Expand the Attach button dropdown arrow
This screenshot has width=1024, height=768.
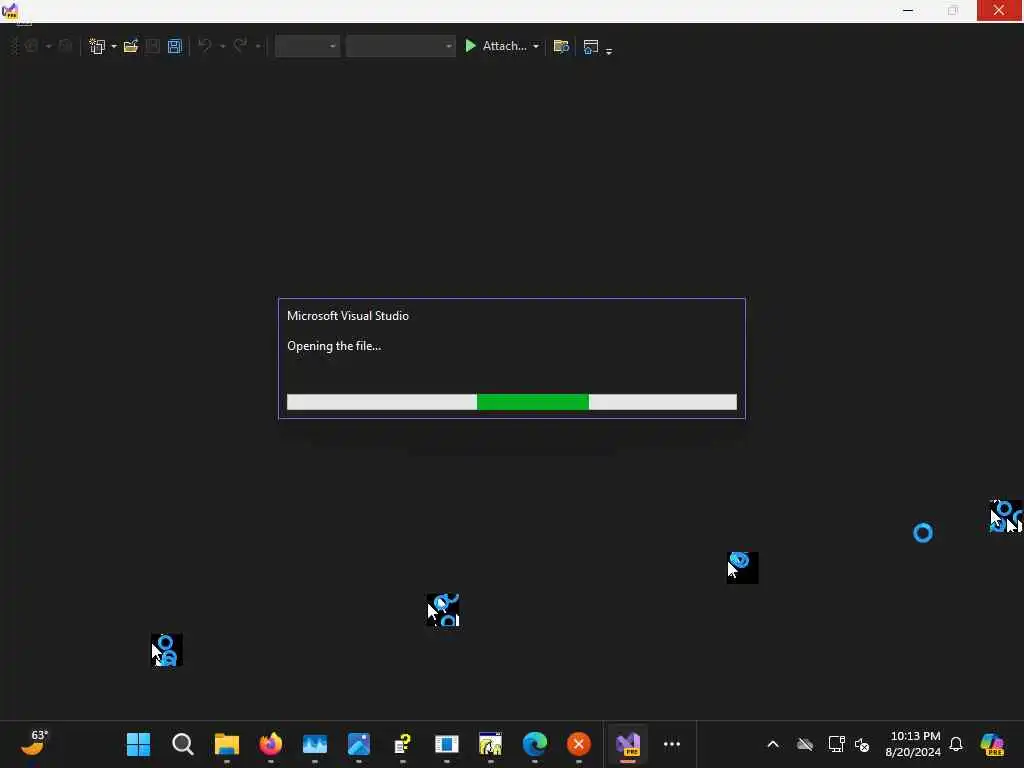pos(536,46)
